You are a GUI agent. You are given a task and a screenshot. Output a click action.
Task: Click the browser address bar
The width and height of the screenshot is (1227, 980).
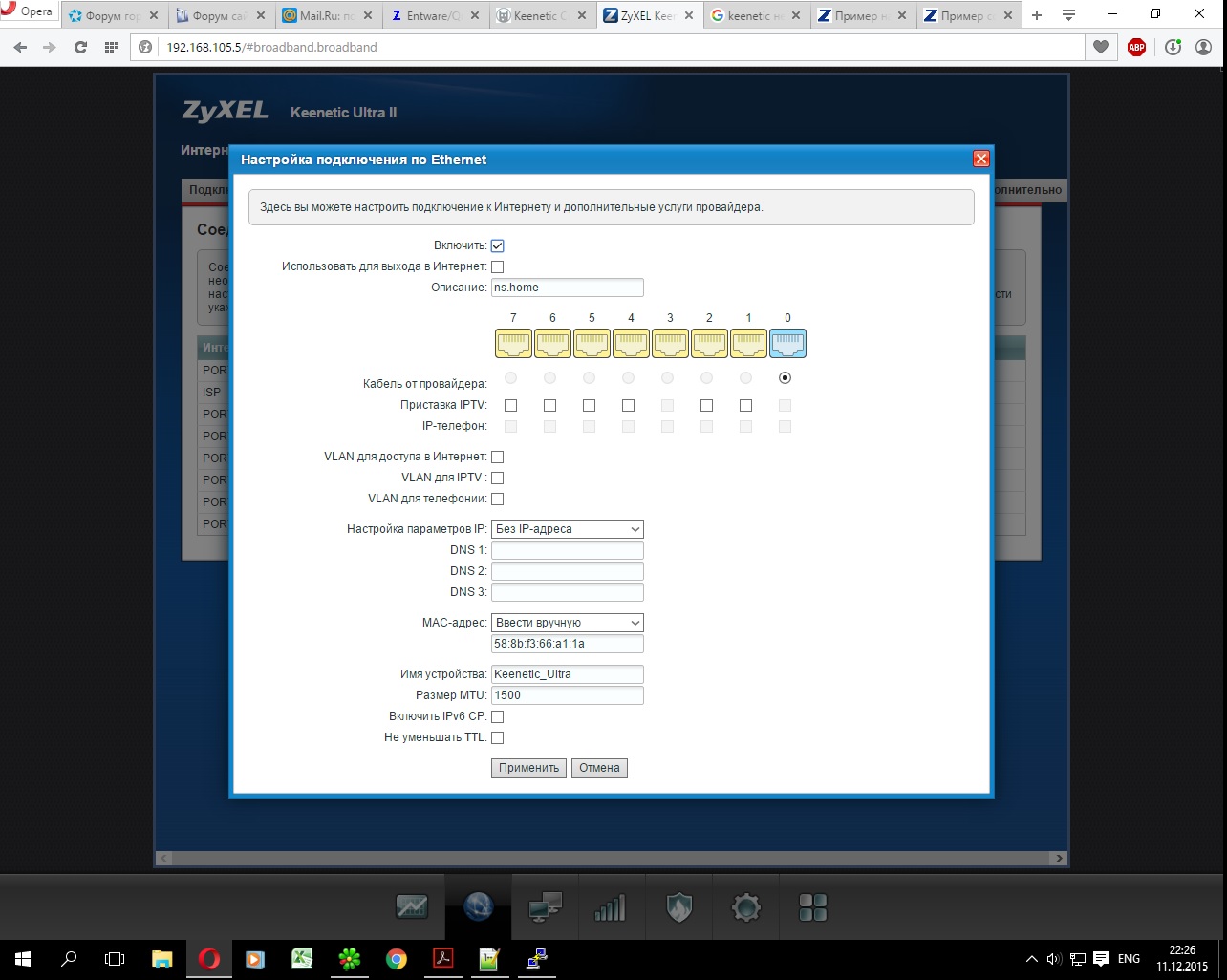click(x=621, y=47)
